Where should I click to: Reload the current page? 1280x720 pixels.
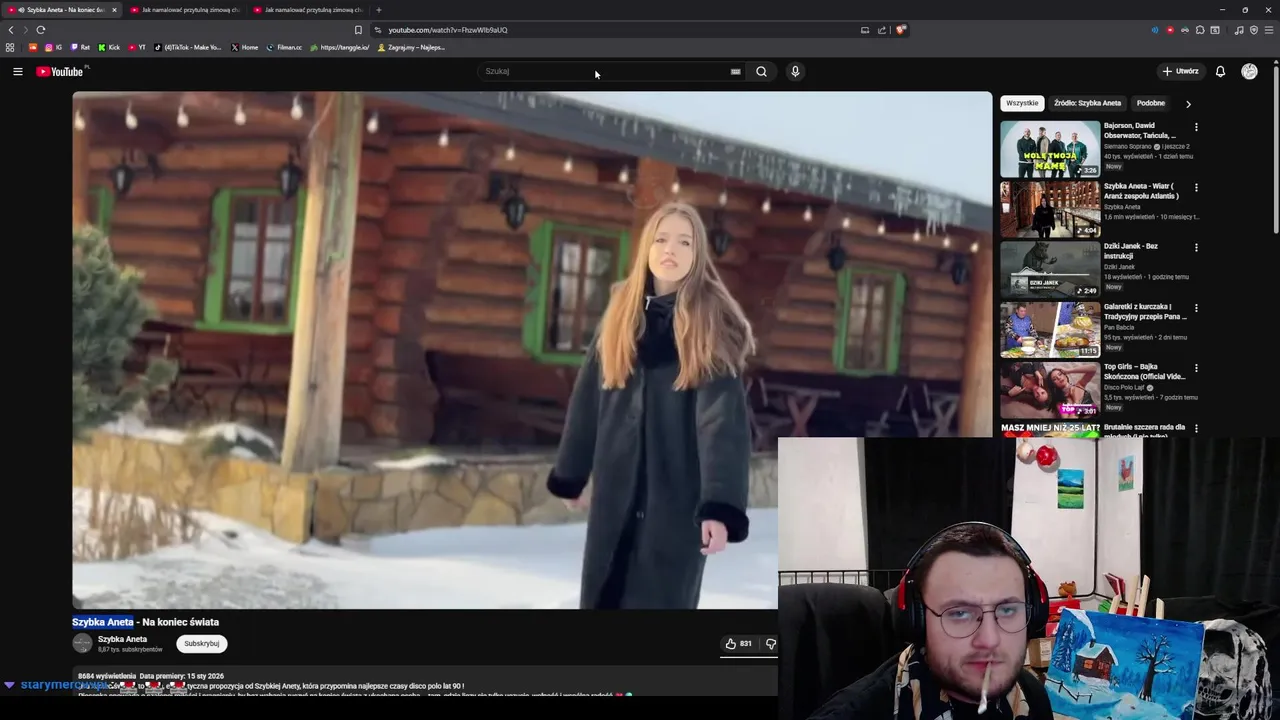pos(40,30)
